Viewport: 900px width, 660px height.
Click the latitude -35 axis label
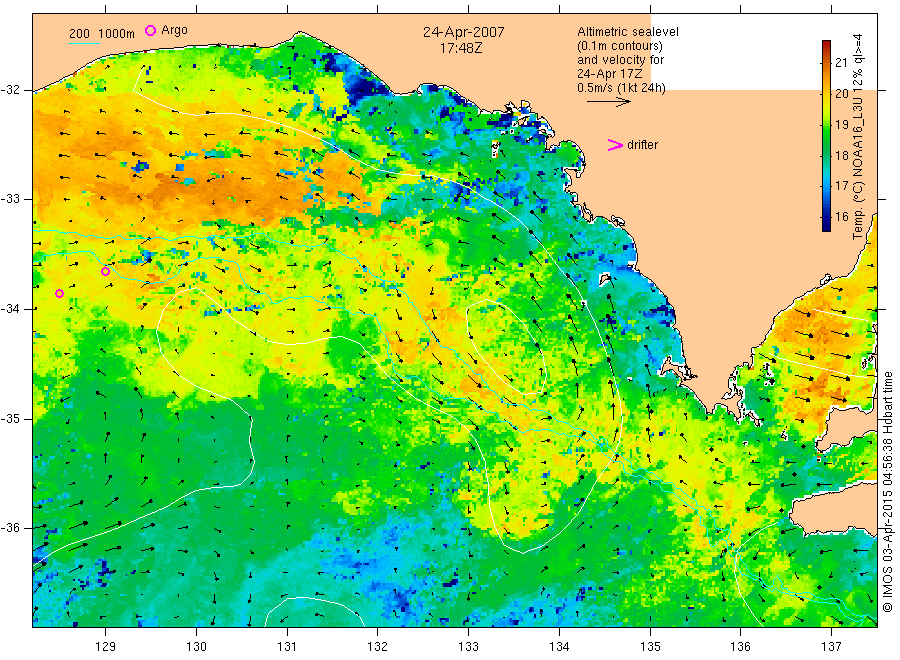[x=11, y=418]
